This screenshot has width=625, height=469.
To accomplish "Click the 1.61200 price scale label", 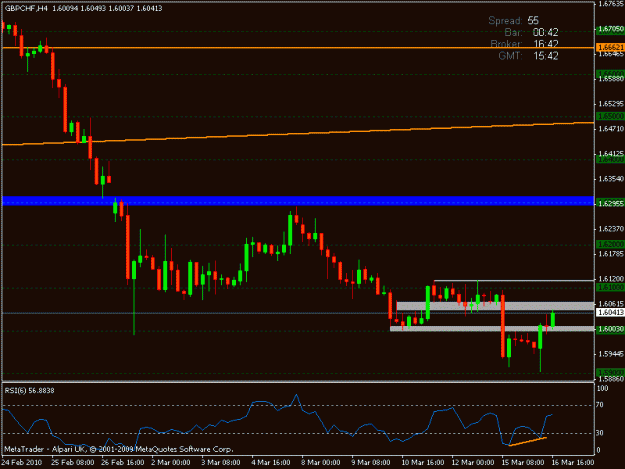I will 611,279.
